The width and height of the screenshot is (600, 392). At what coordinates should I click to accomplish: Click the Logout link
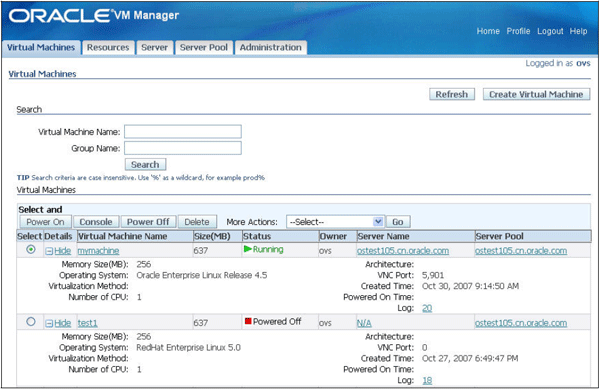coord(550,31)
